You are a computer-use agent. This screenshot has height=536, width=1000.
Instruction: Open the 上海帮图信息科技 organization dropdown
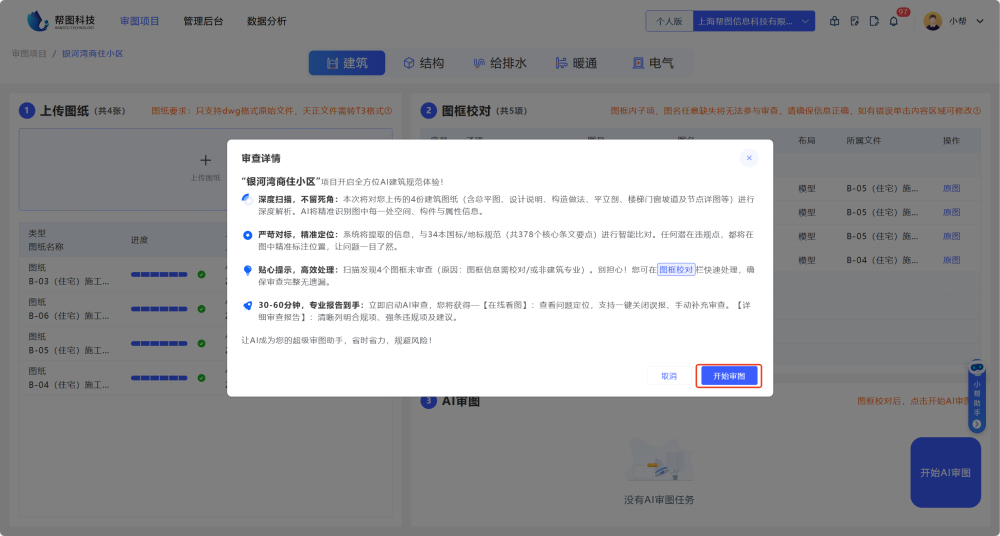tap(766, 21)
